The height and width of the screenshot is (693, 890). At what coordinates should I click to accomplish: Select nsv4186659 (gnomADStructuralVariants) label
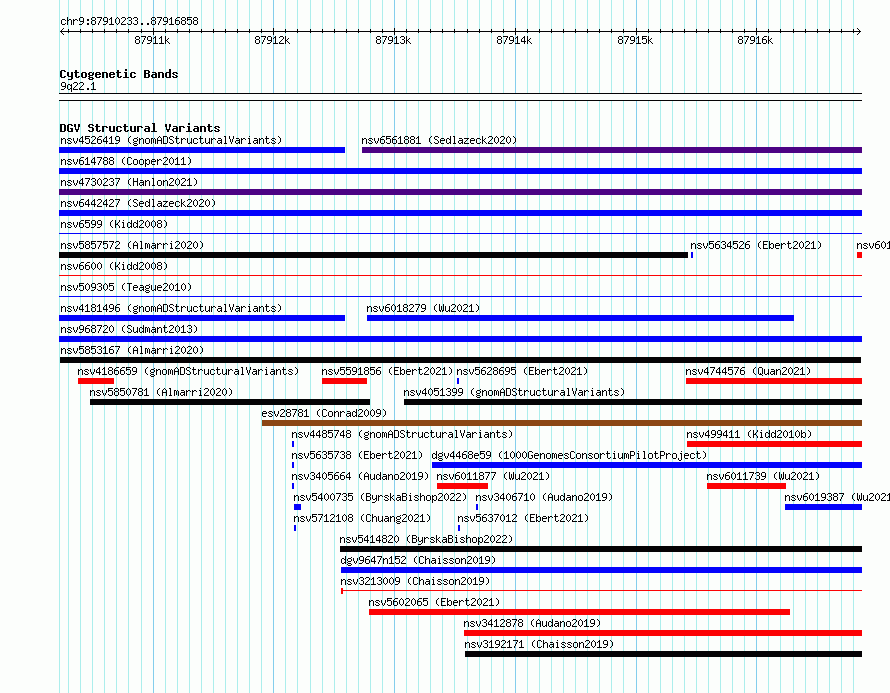pos(188,371)
